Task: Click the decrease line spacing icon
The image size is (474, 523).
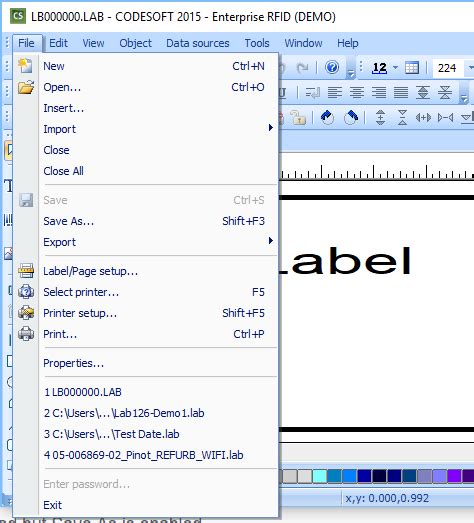Action: 445,92
